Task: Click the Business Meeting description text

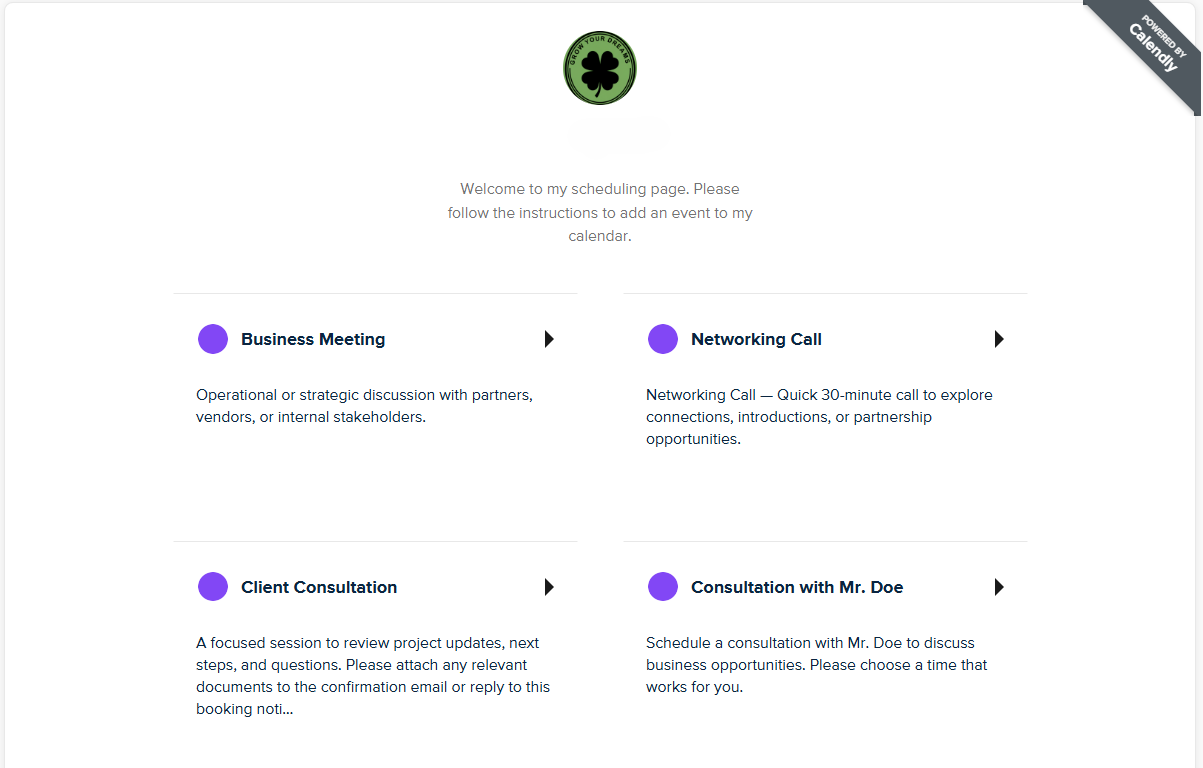Action: pyautogui.click(x=364, y=406)
